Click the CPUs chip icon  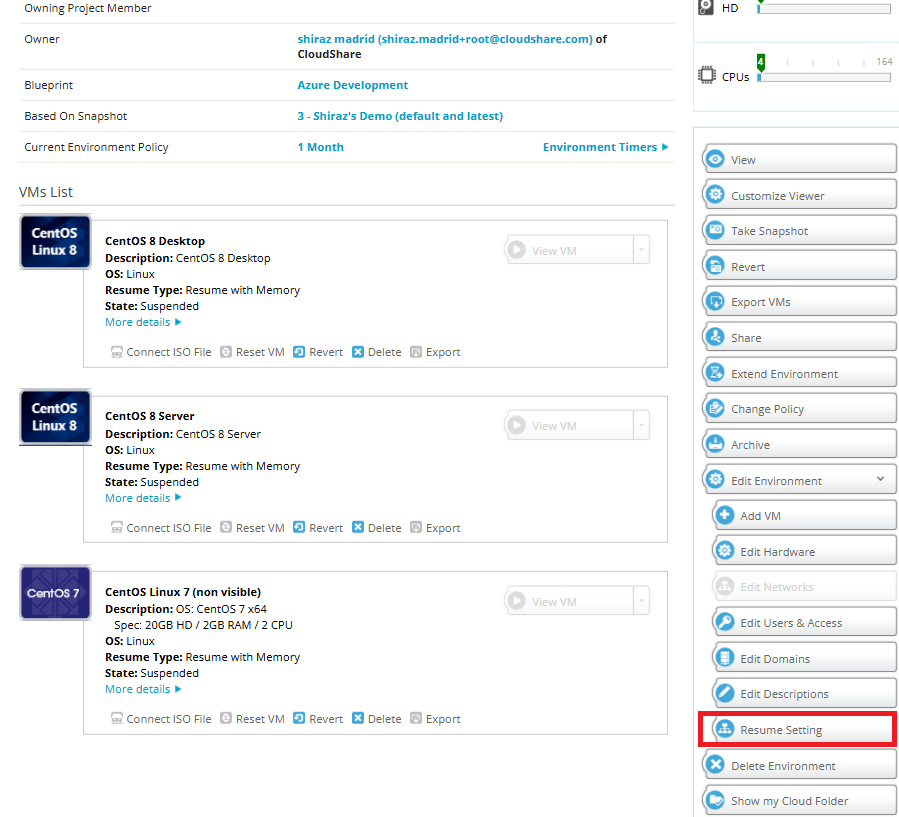point(707,75)
